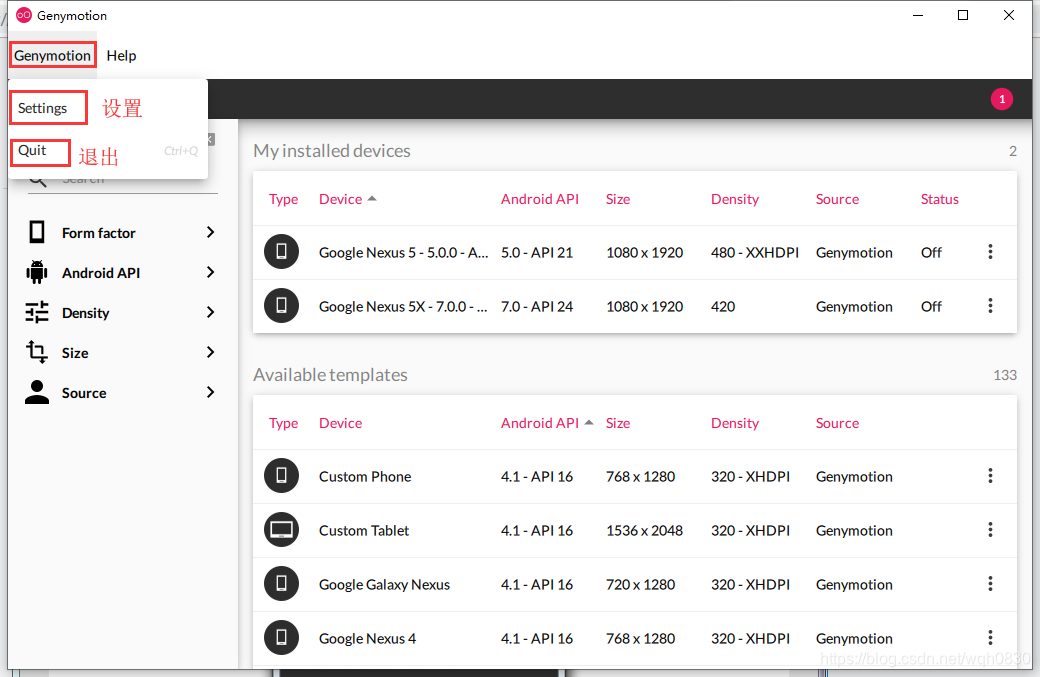Select the Size filter label
The width and height of the screenshot is (1040, 677).
click(75, 353)
